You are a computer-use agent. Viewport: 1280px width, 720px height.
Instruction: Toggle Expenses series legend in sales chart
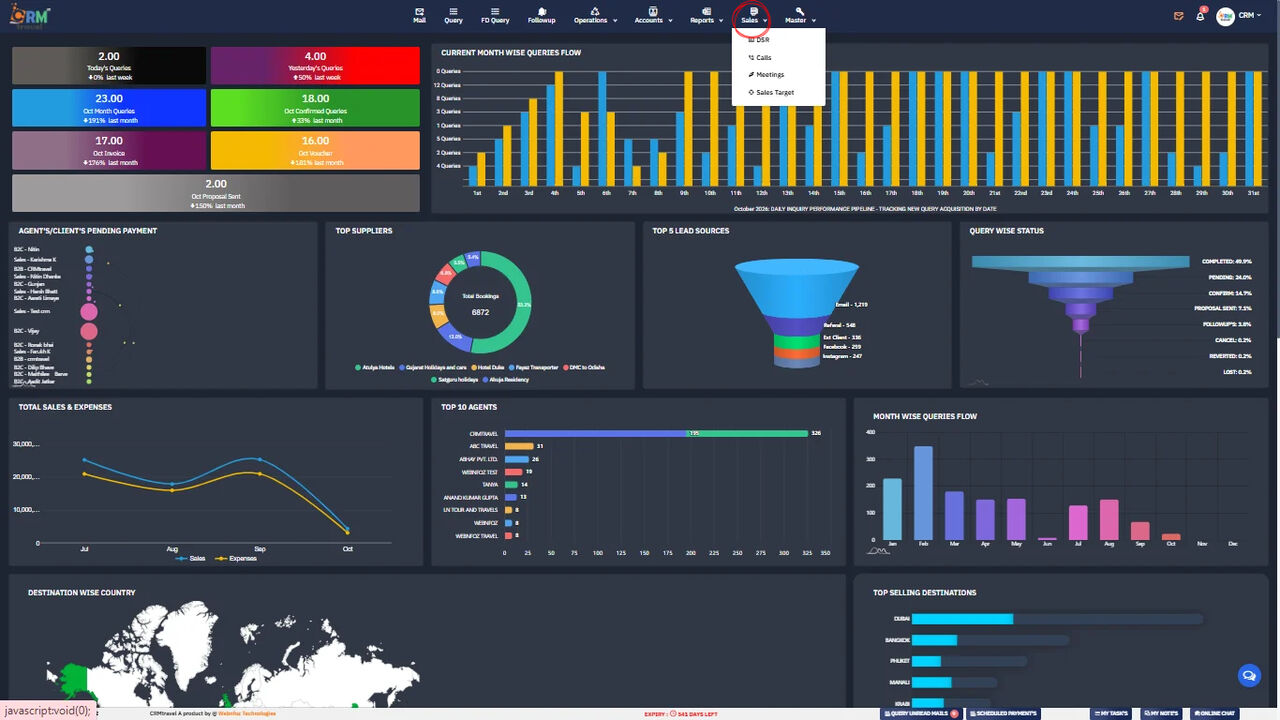click(x=236, y=558)
